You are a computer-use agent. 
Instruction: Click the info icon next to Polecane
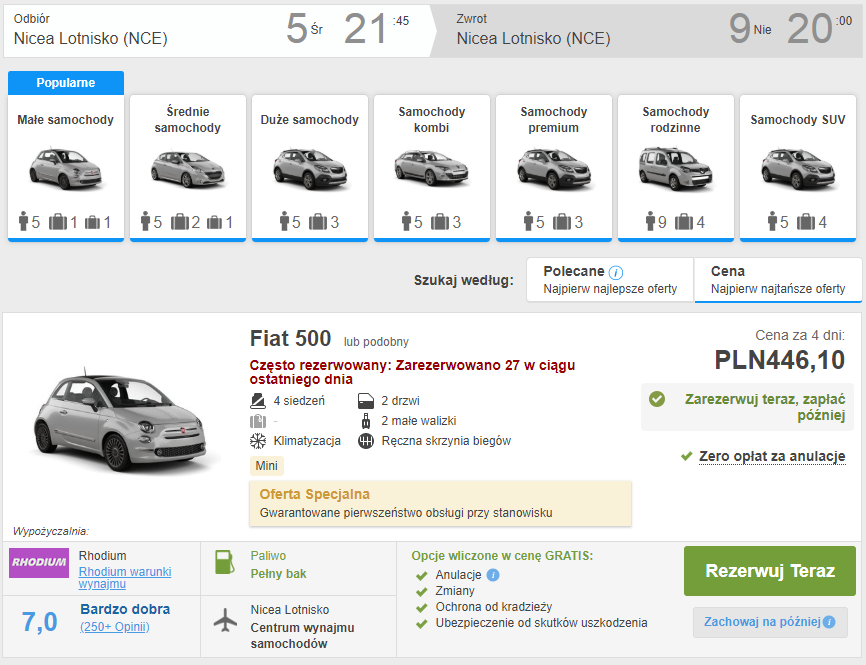[x=616, y=272]
